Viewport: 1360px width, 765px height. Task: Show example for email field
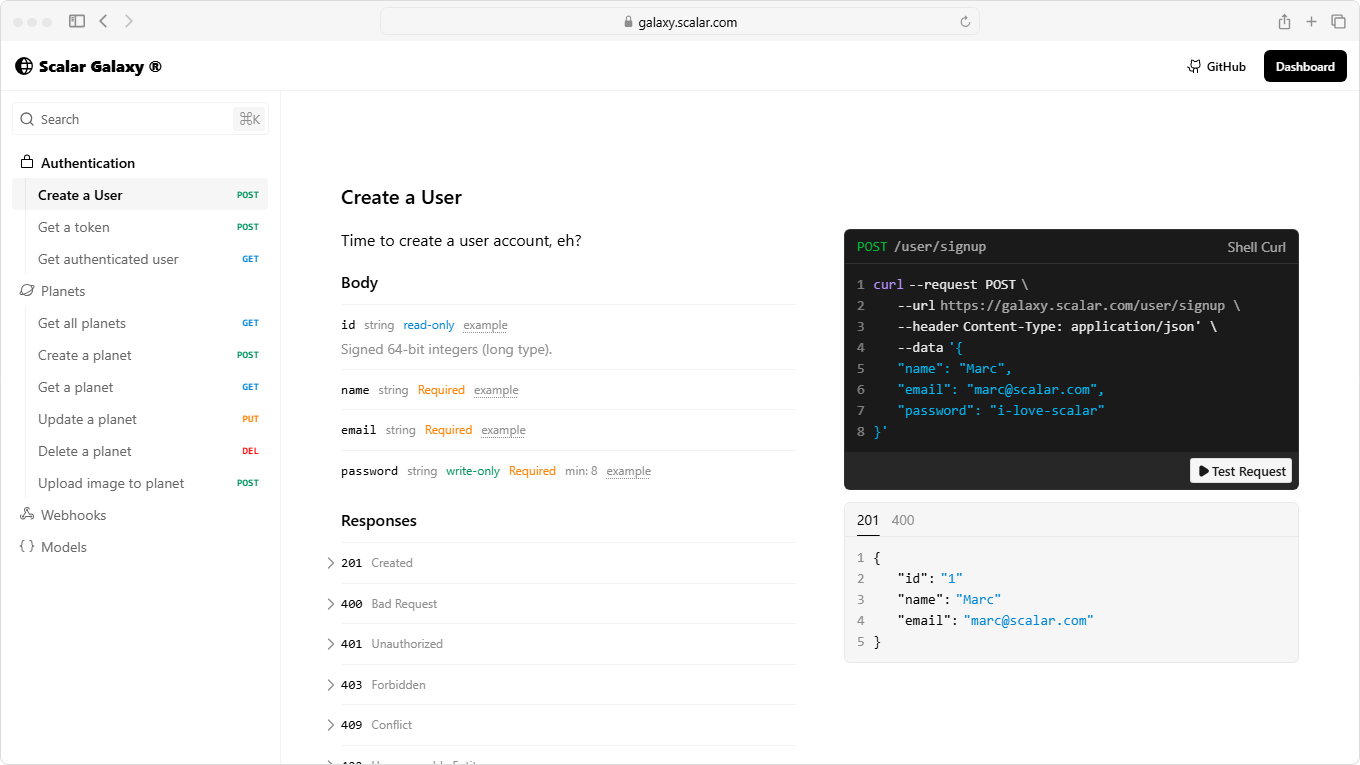coord(503,430)
